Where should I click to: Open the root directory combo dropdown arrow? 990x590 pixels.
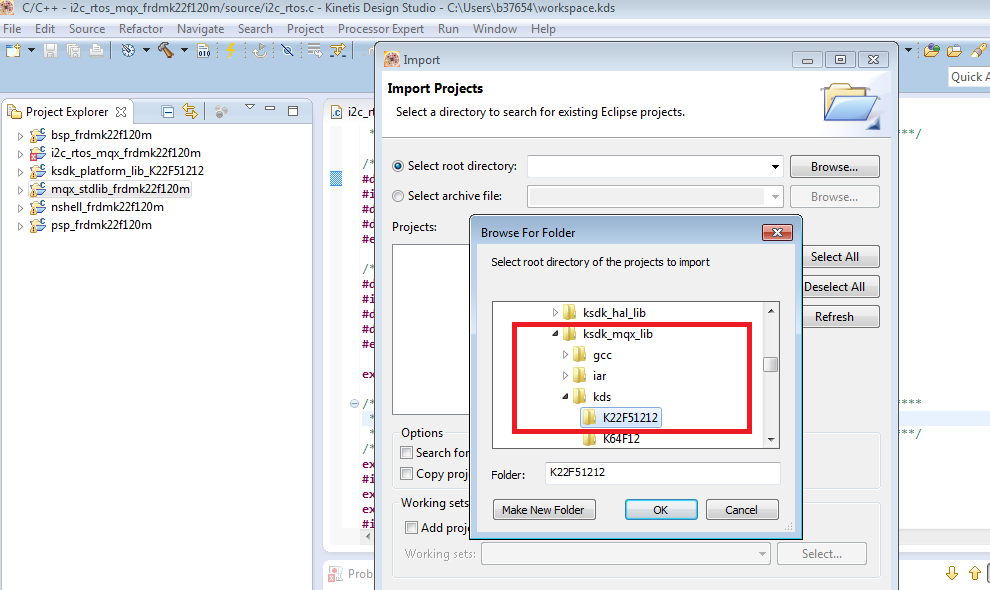(775, 167)
